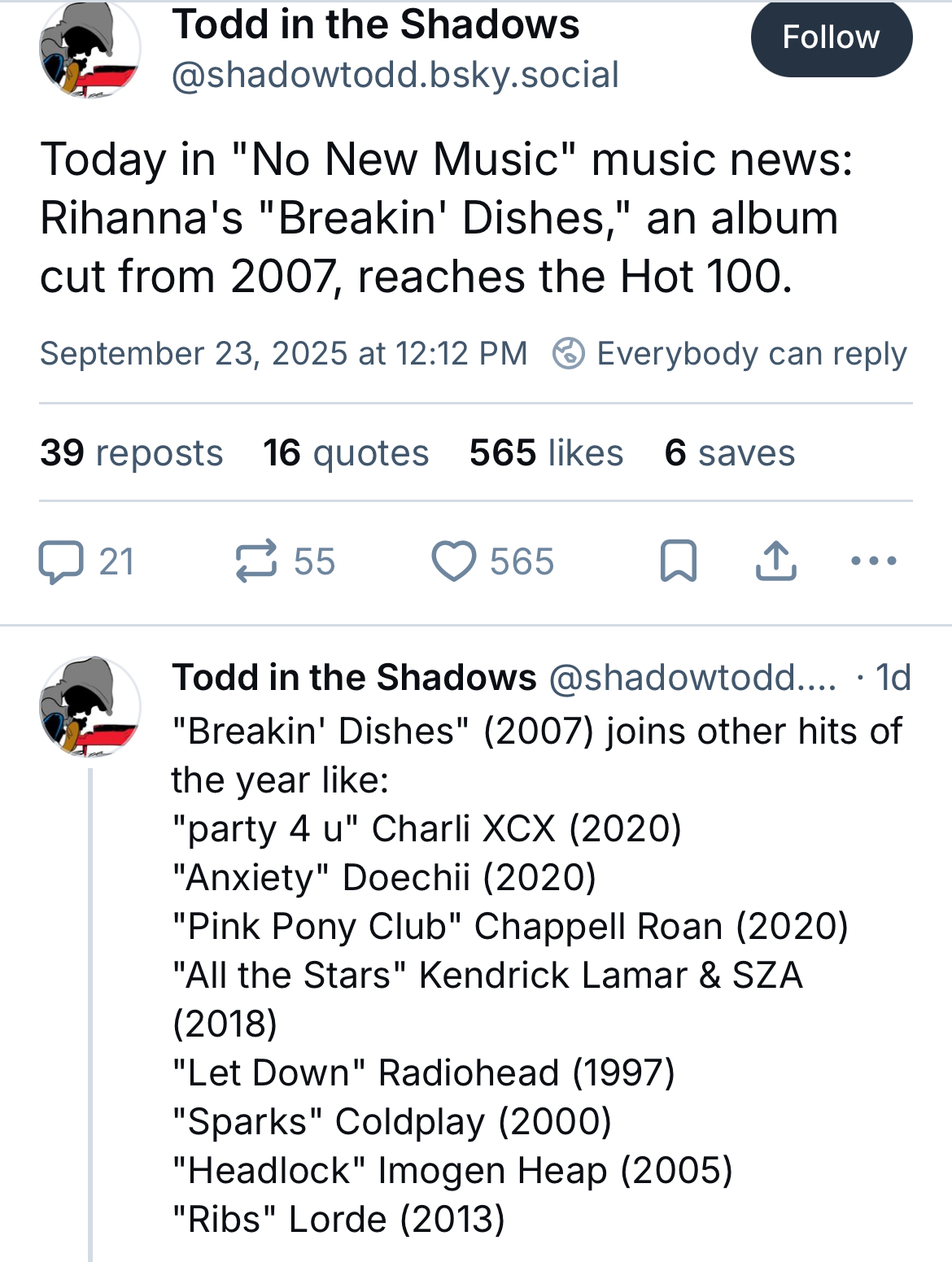Open the @shadowtodd.bsky.social handle link
The width and height of the screenshot is (952, 1262).
(x=395, y=75)
